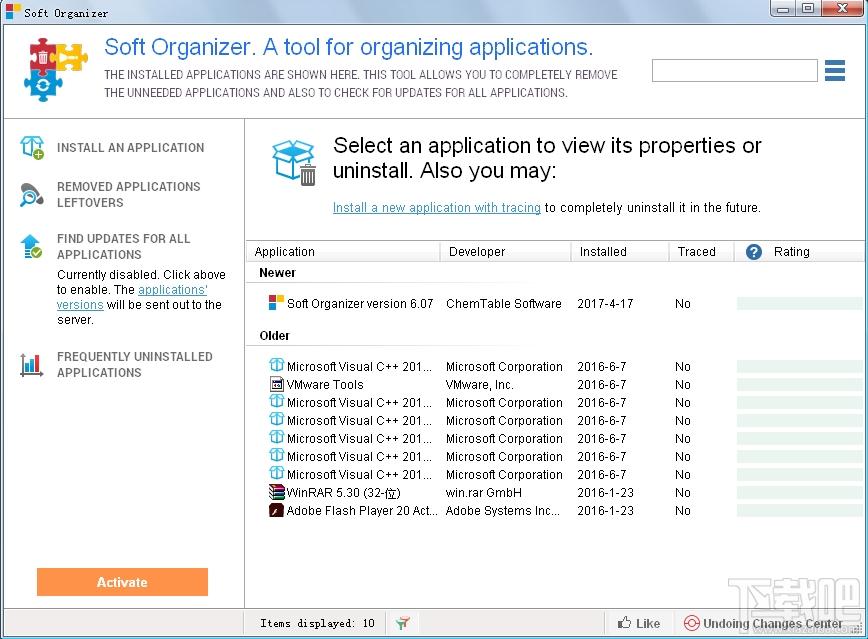
Task: Sort by the Rating column header
Action: (792, 252)
